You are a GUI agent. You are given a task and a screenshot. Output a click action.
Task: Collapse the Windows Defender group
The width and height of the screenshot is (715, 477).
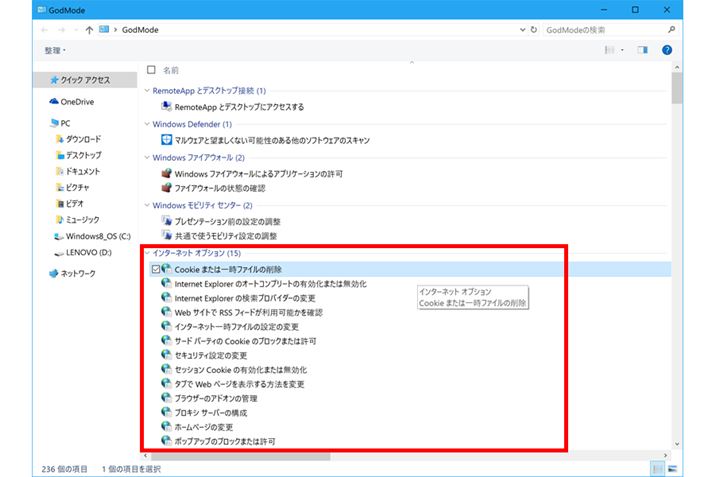147,124
